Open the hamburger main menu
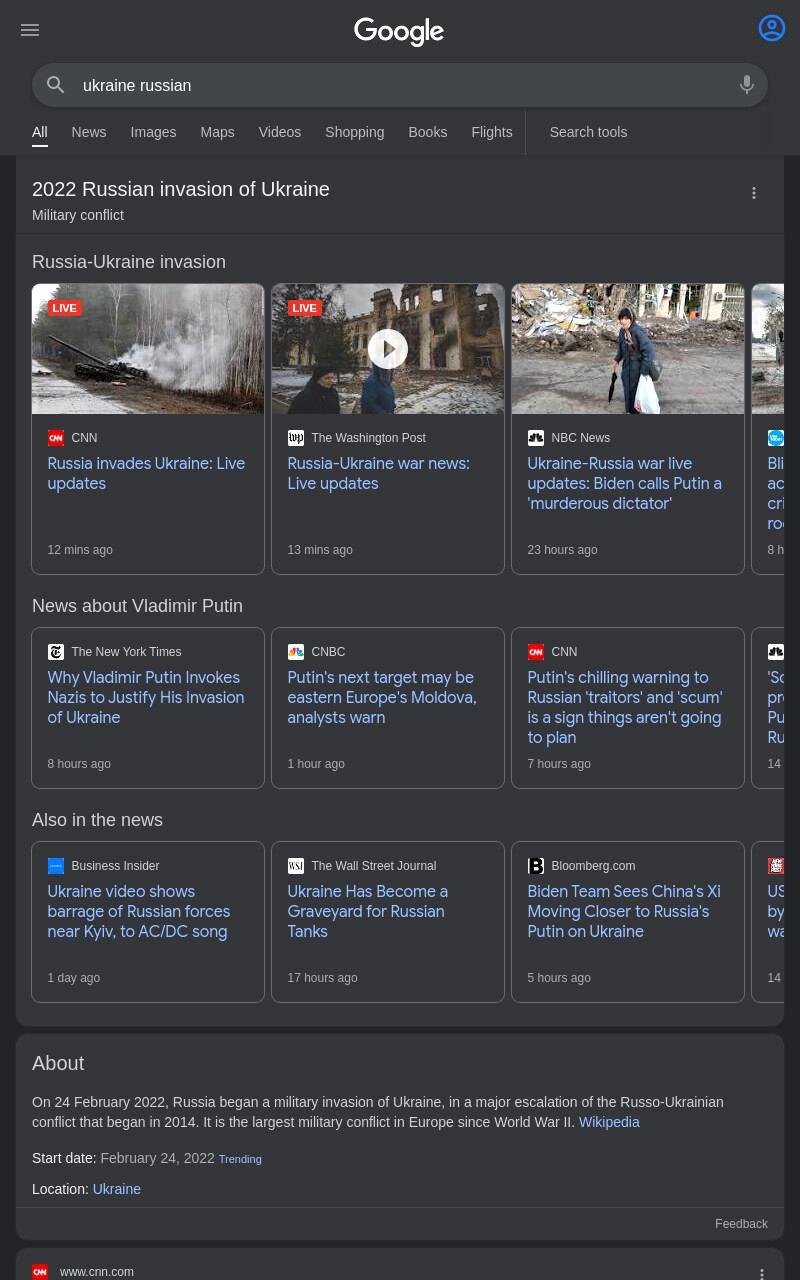Image resolution: width=800 pixels, height=1280 pixels. tap(30, 30)
